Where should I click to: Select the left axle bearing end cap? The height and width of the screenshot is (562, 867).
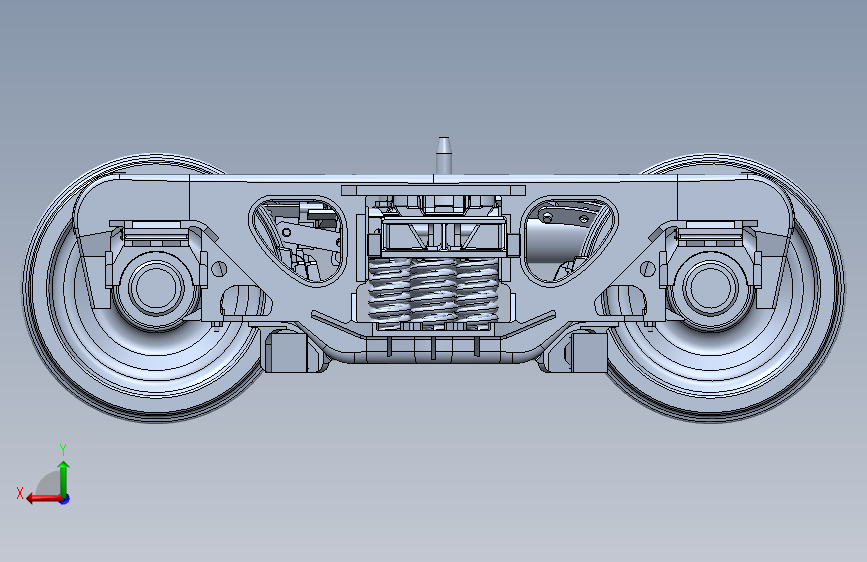click(156, 288)
